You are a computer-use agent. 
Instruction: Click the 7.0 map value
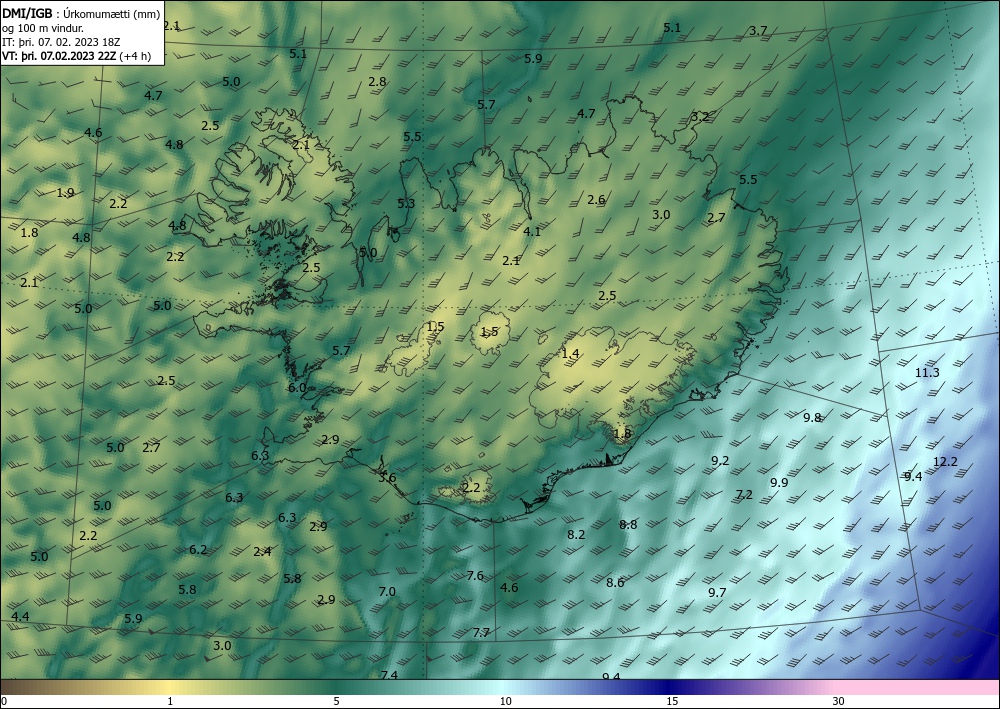pyautogui.click(x=386, y=592)
